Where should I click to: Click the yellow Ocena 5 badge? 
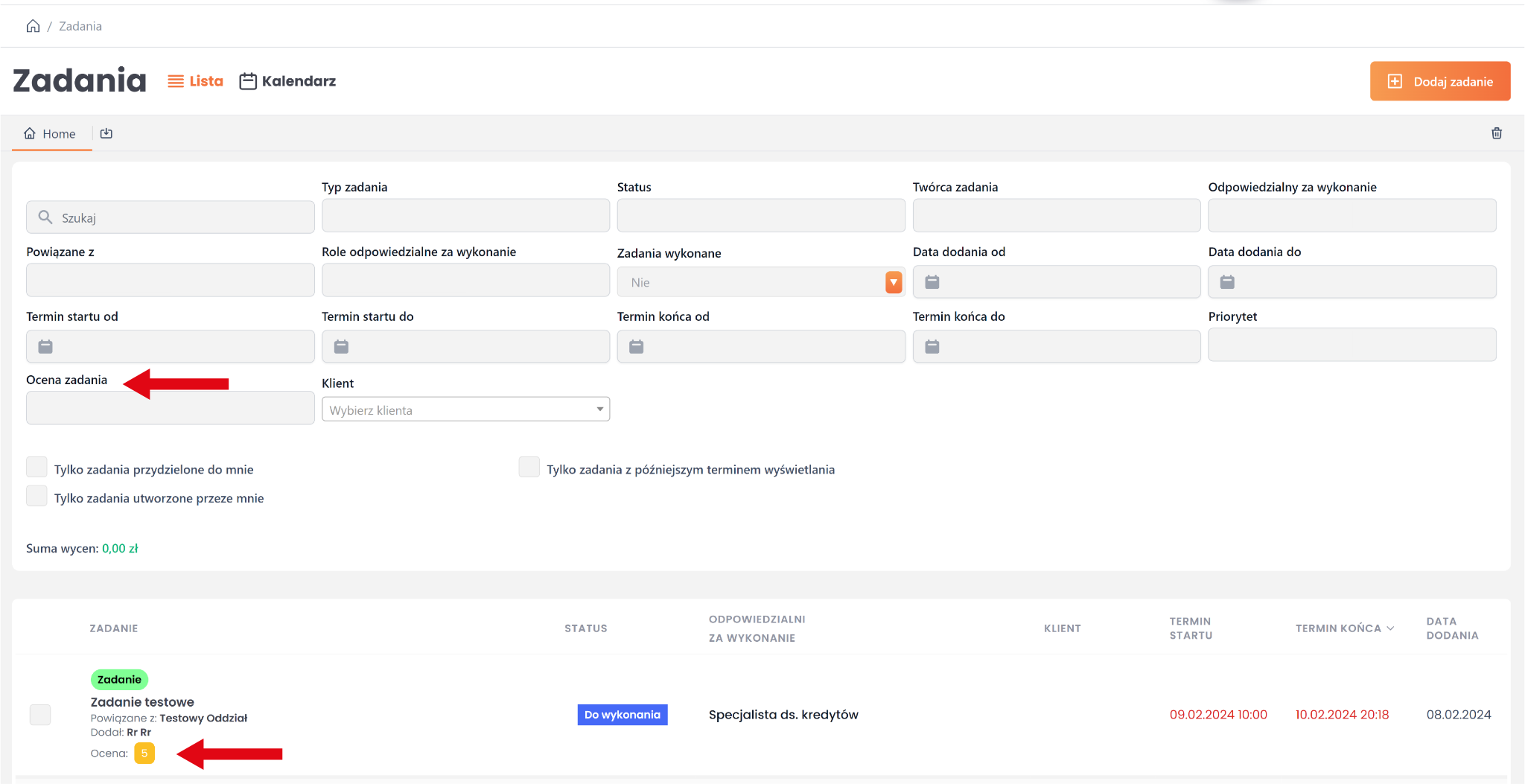(x=144, y=753)
